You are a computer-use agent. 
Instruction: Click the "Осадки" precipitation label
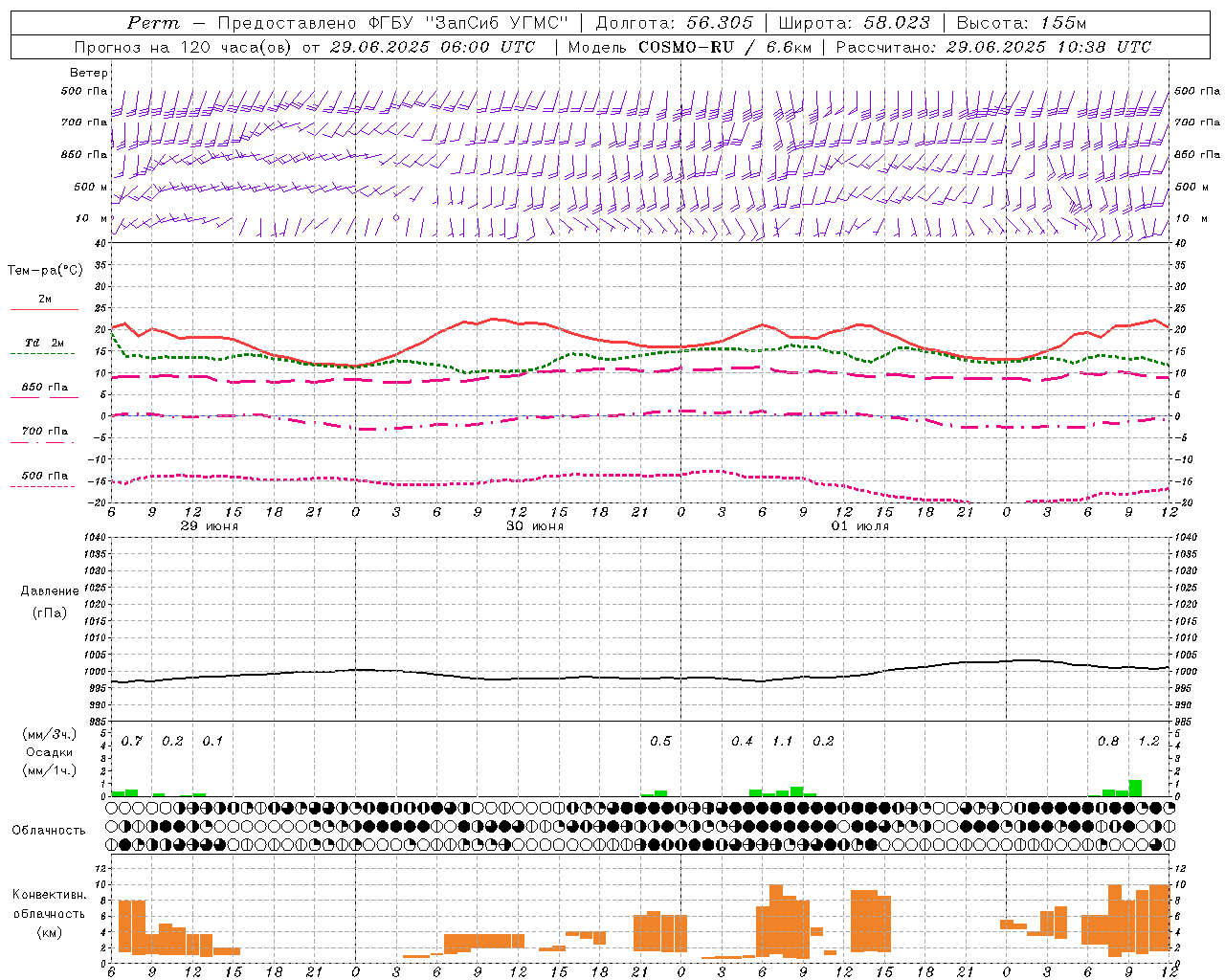point(50,752)
